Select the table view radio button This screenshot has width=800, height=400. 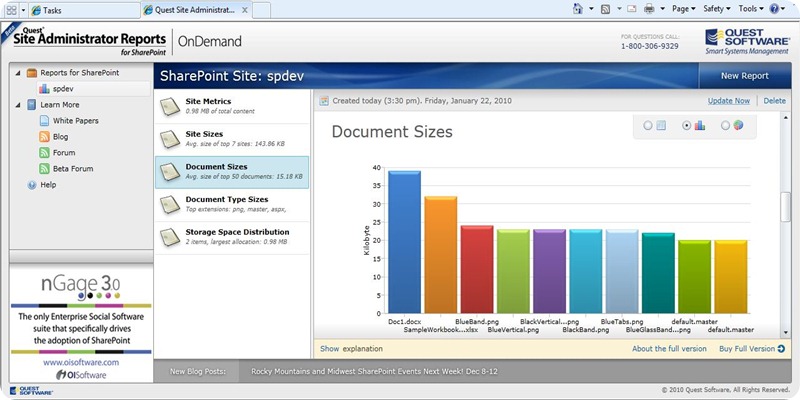click(648, 126)
